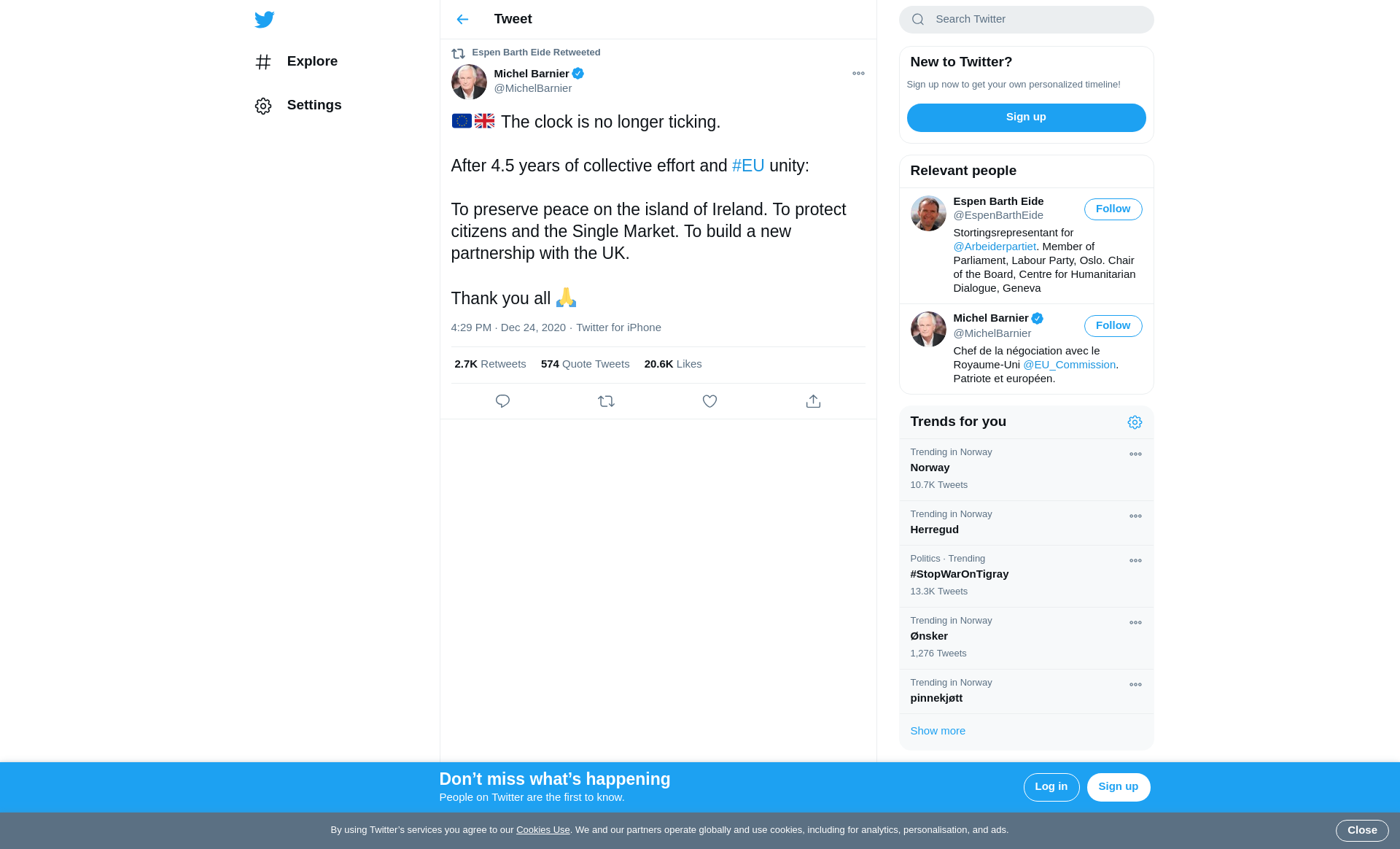Viewport: 1400px width, 849px height.
Task: Click the magnifier search icon
Action: [918, 20]
